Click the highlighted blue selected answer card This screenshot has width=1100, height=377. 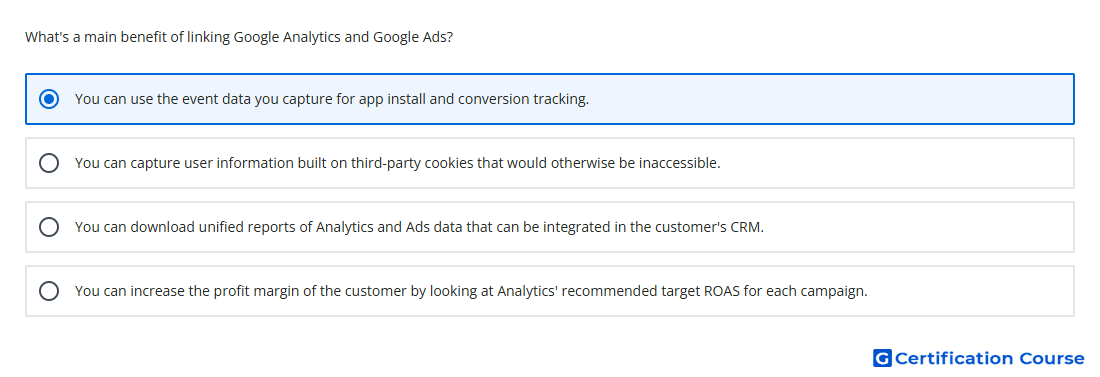[550, 99]
